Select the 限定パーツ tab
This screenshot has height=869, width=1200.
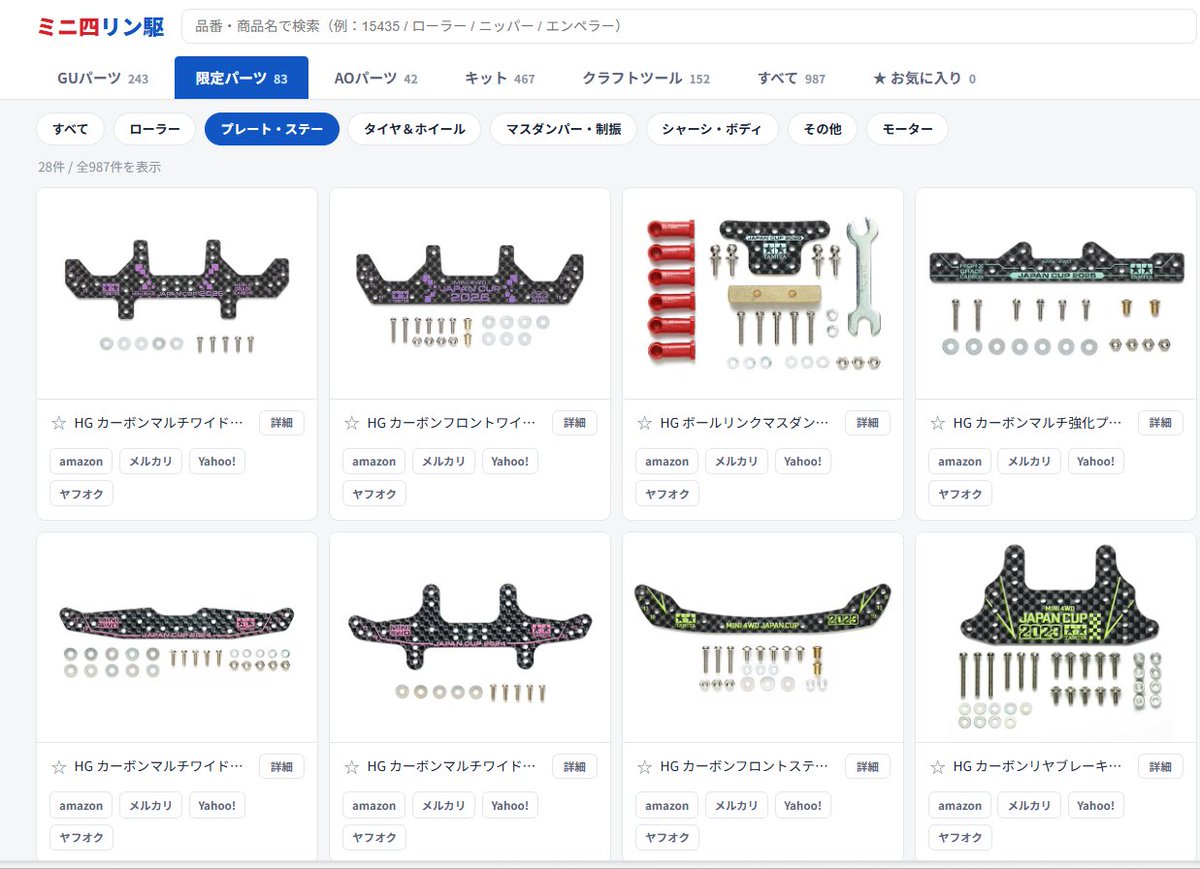pos(241,78)
